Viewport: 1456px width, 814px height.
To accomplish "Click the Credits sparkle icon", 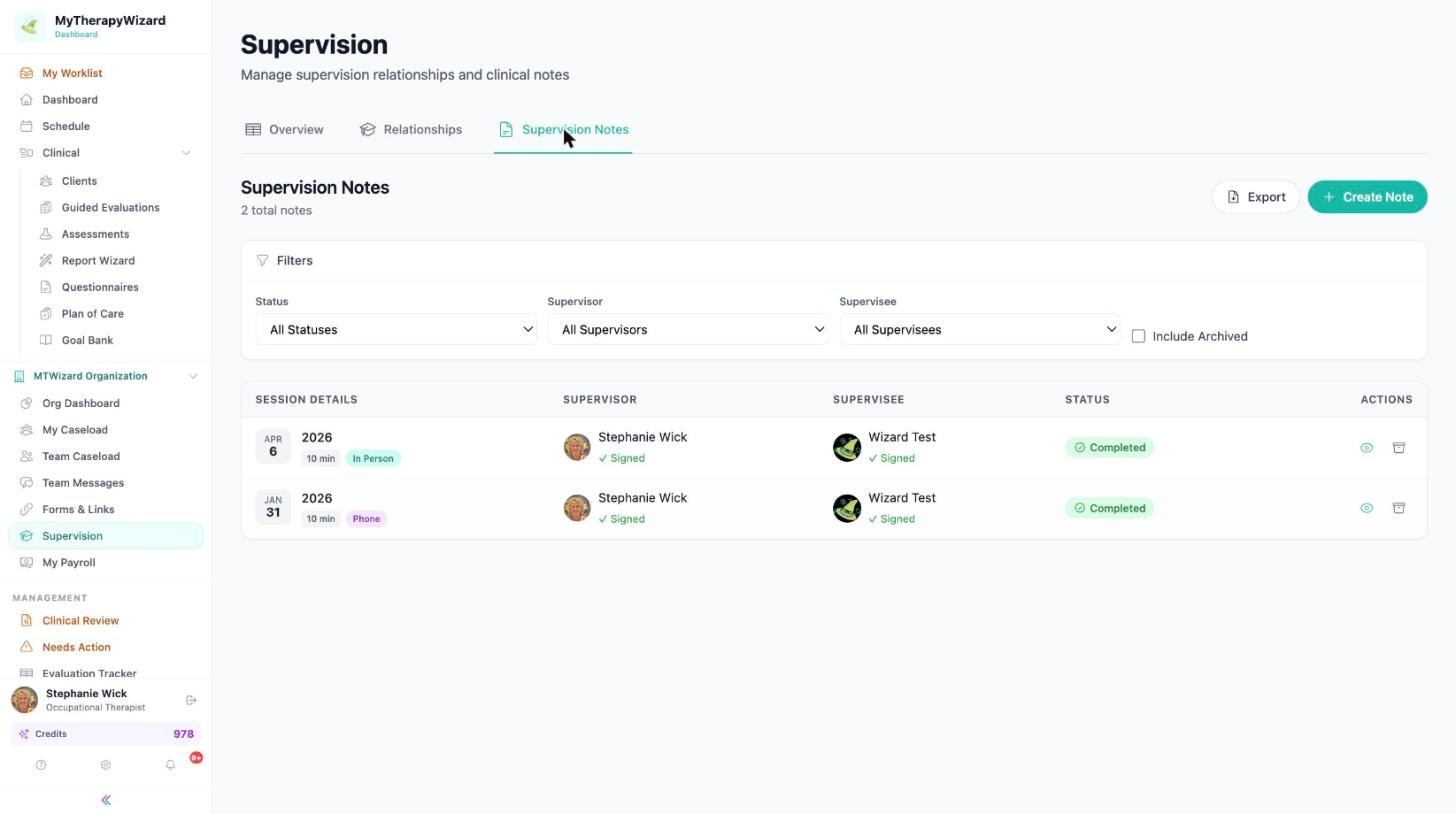I will click(x=24, y=734).
